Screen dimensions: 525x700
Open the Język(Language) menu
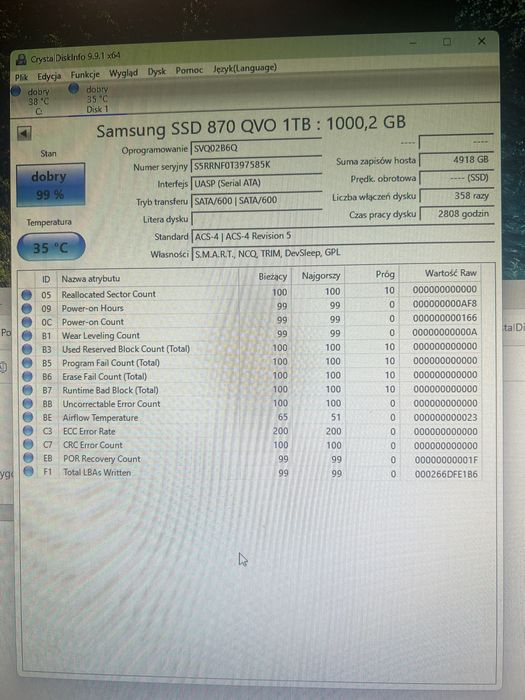coord(245,68)
